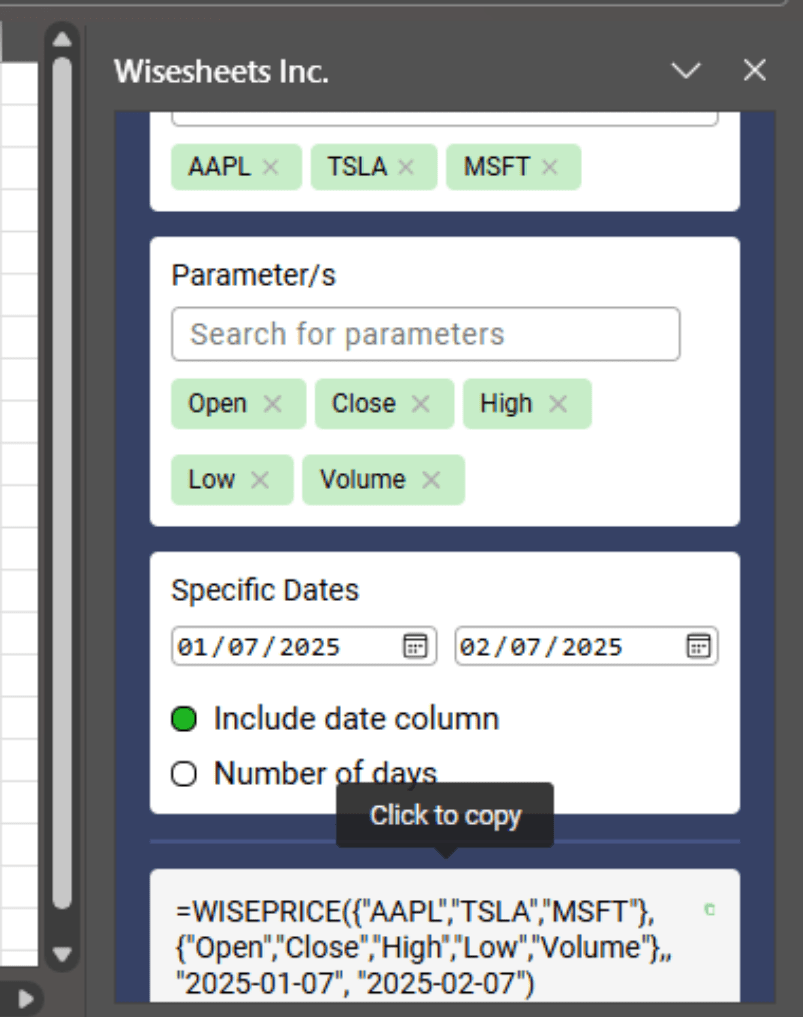Remove the MSFT ticker chip

(549, 167)
